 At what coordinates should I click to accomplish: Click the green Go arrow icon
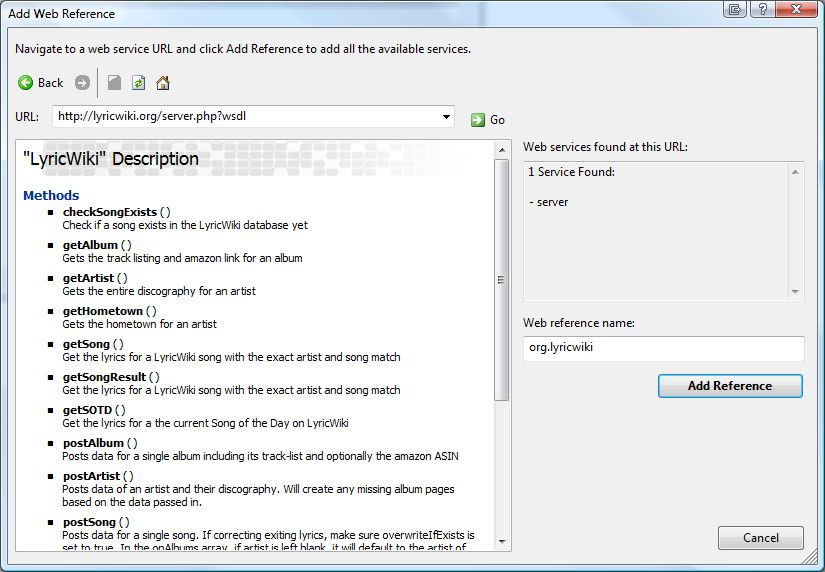click(478, 120)
